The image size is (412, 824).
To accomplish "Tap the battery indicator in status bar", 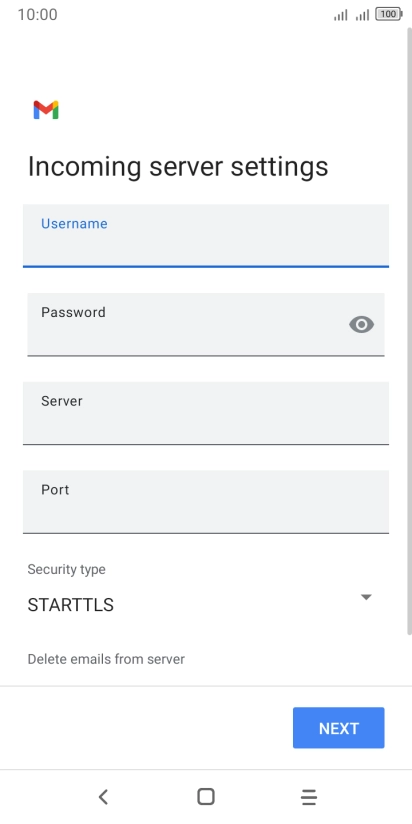I will tap(389, 15).
